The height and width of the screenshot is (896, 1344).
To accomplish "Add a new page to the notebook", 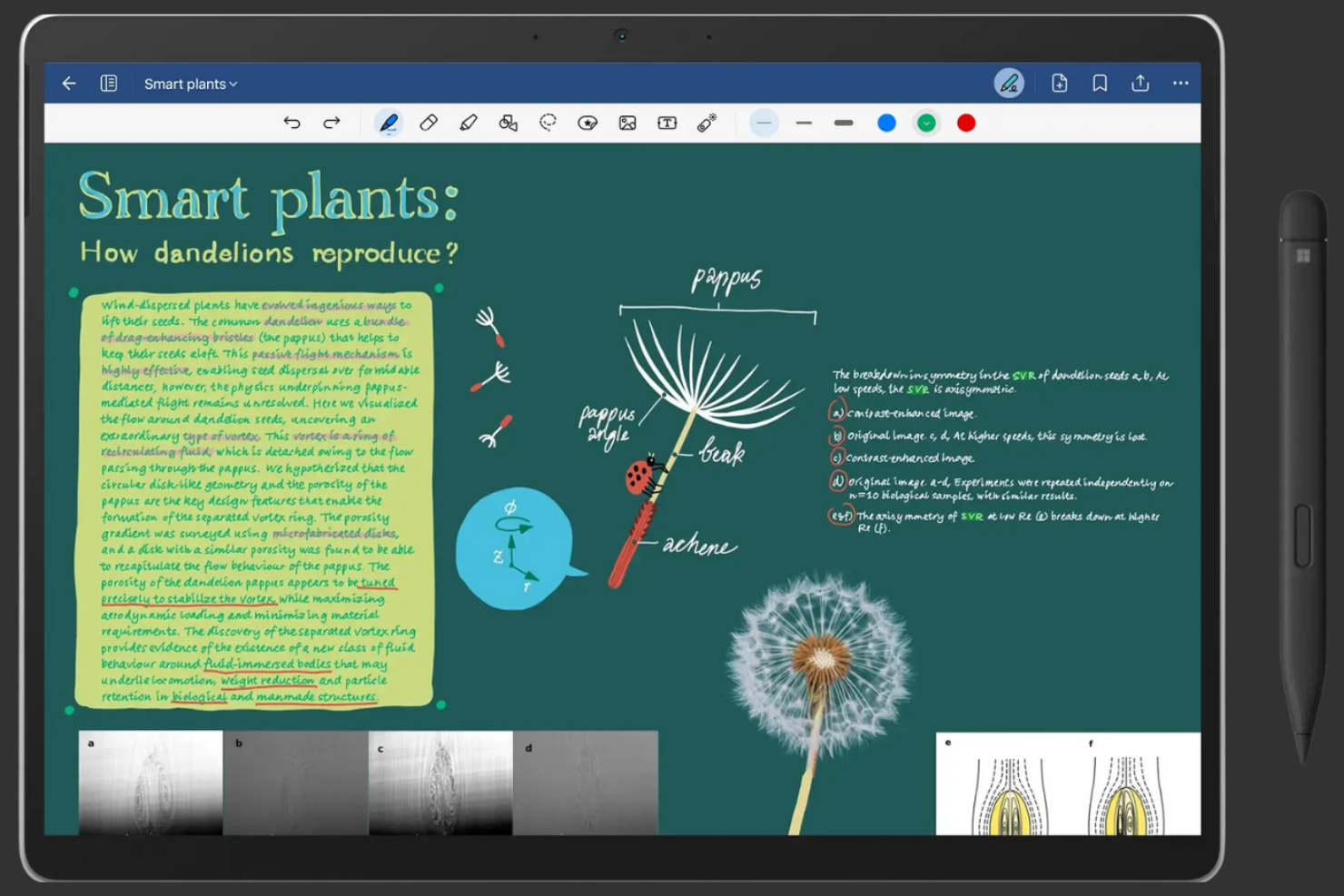I will 1059,83.
